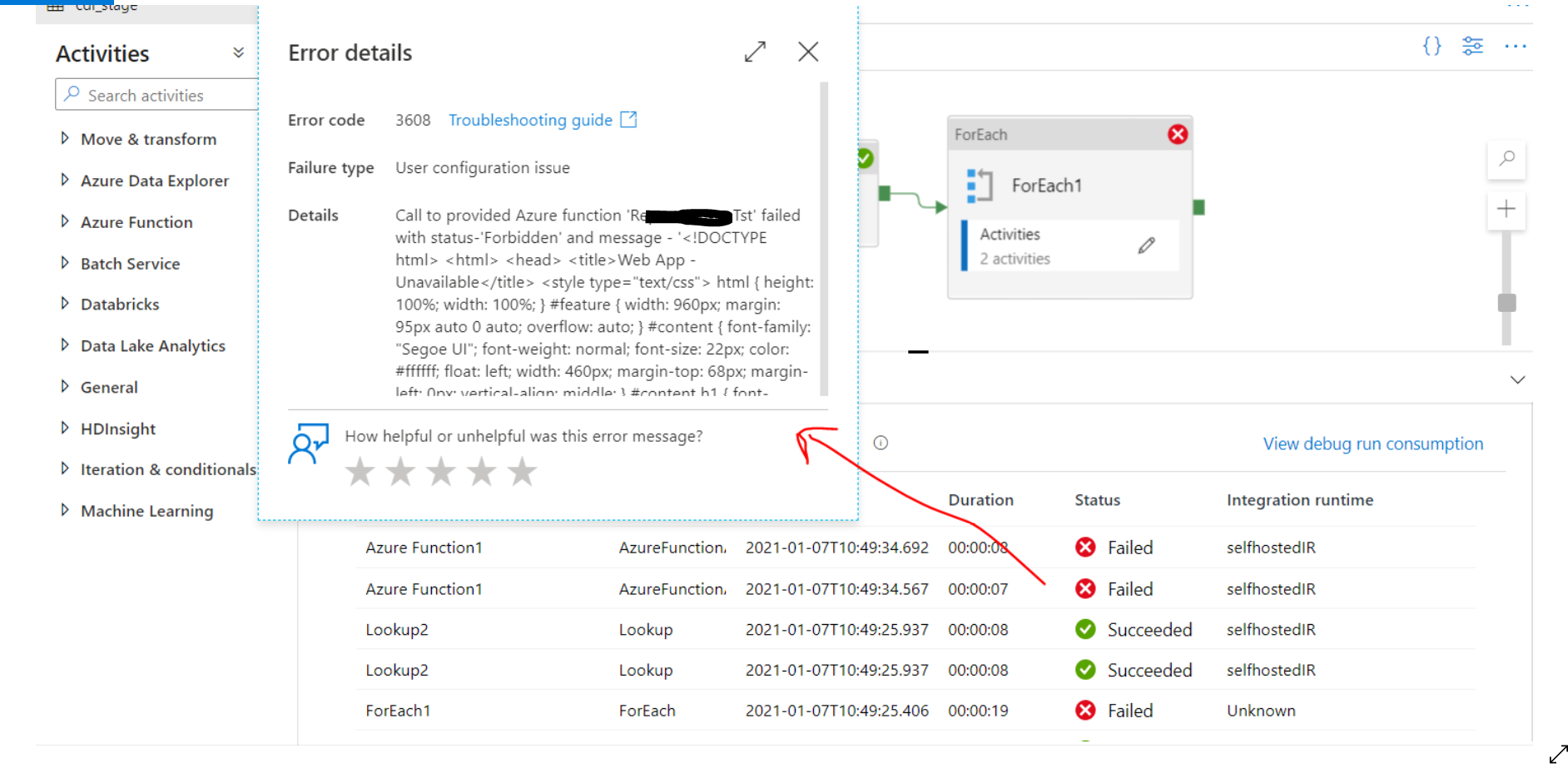Click the ForEach1 green output connector
1568x768 pixels.
(1198, 207)
